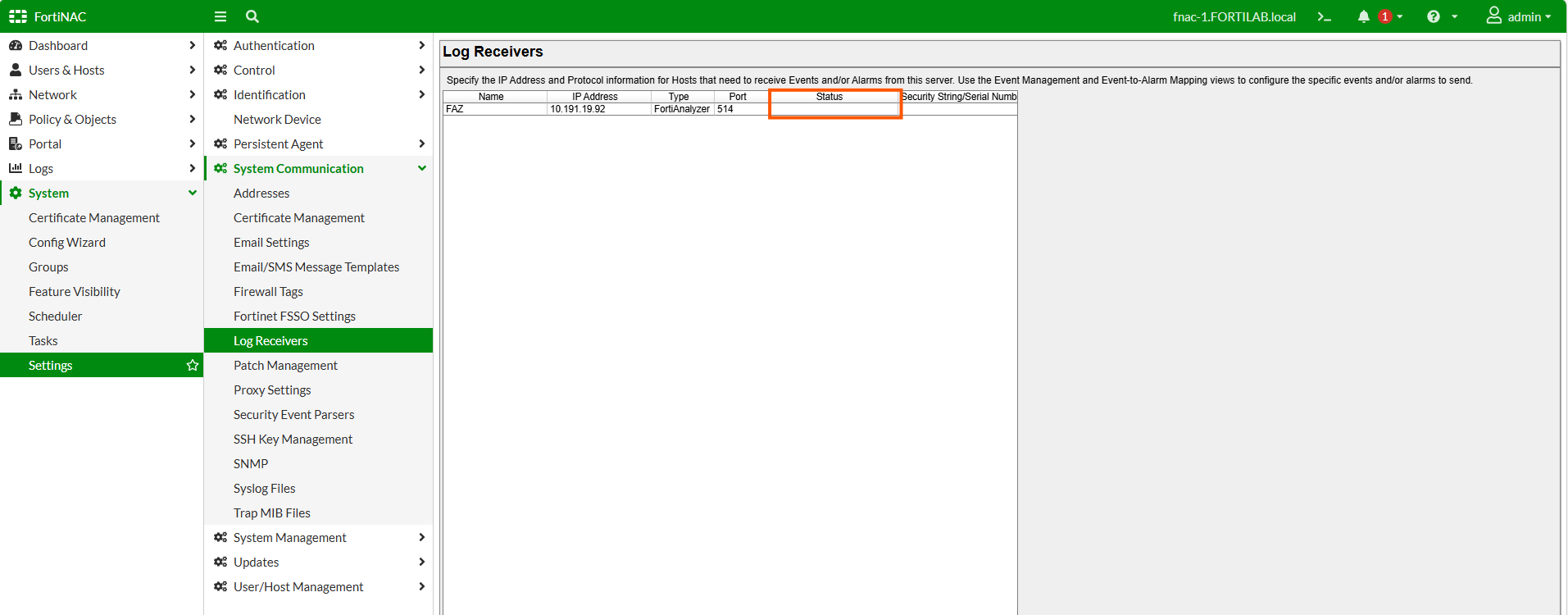The image size is (1568, 615).
Task: Open the Addresses settings link
Action: pyautogui.click(x=261, y=194)
